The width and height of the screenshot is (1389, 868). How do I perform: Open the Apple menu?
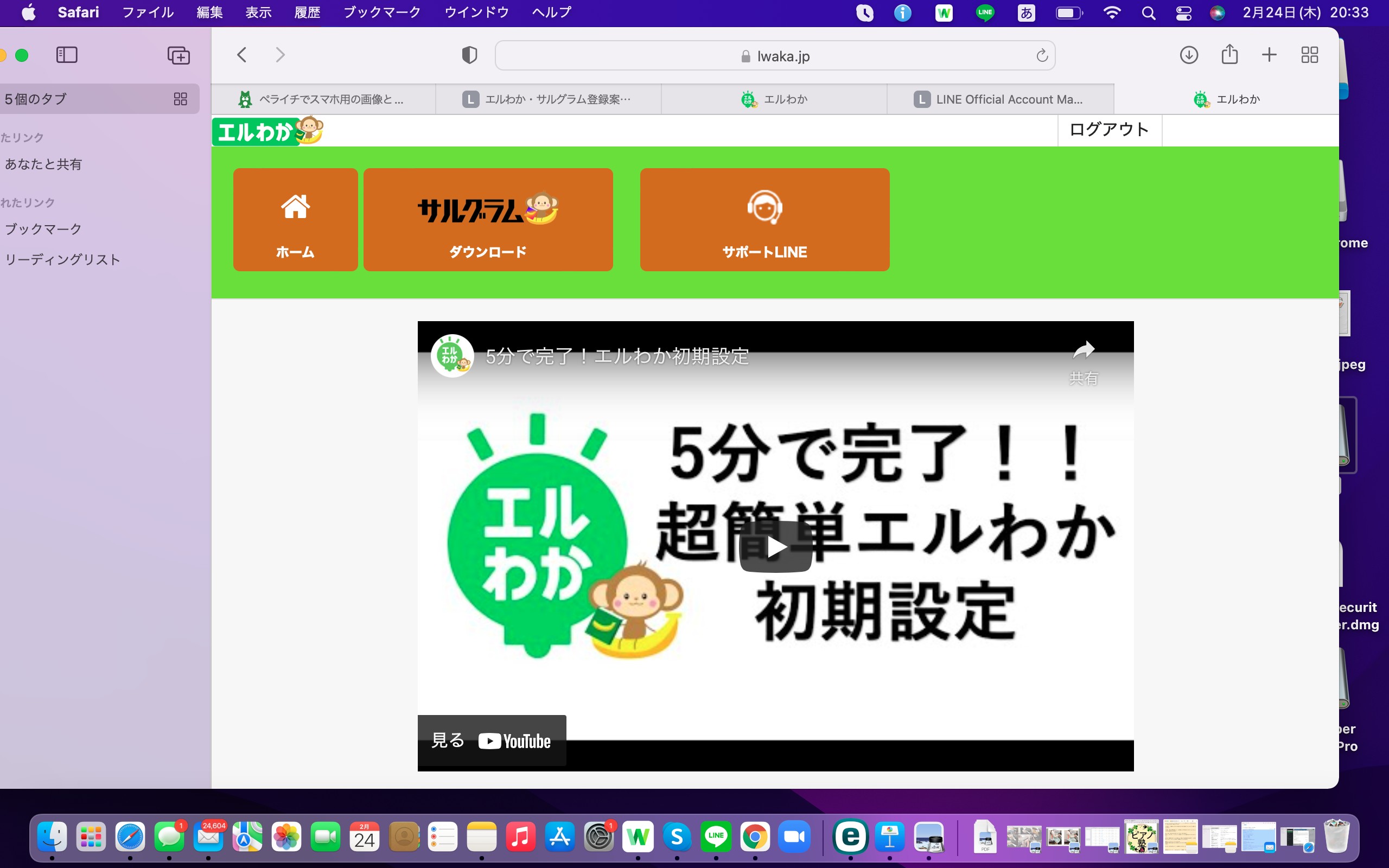pyautogui.click(x=28, y=12)
